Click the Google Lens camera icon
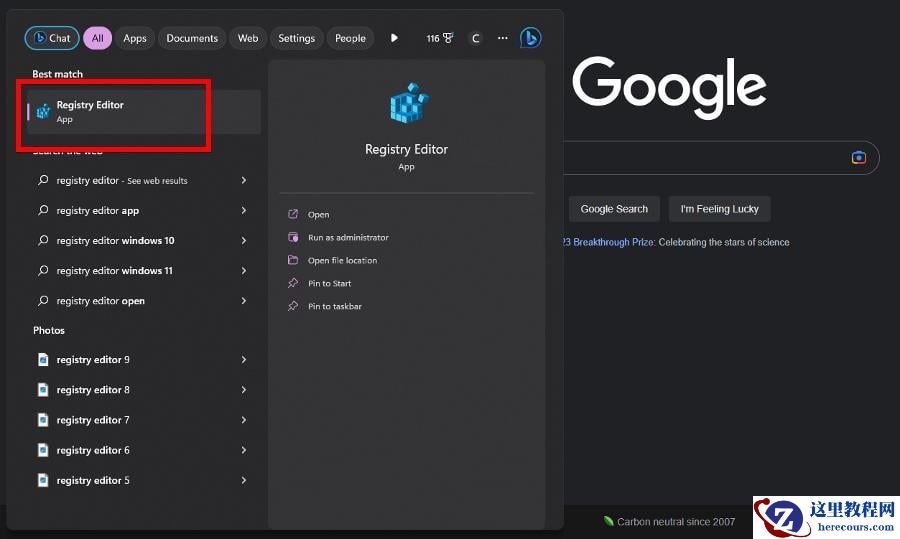 (858, 157)
